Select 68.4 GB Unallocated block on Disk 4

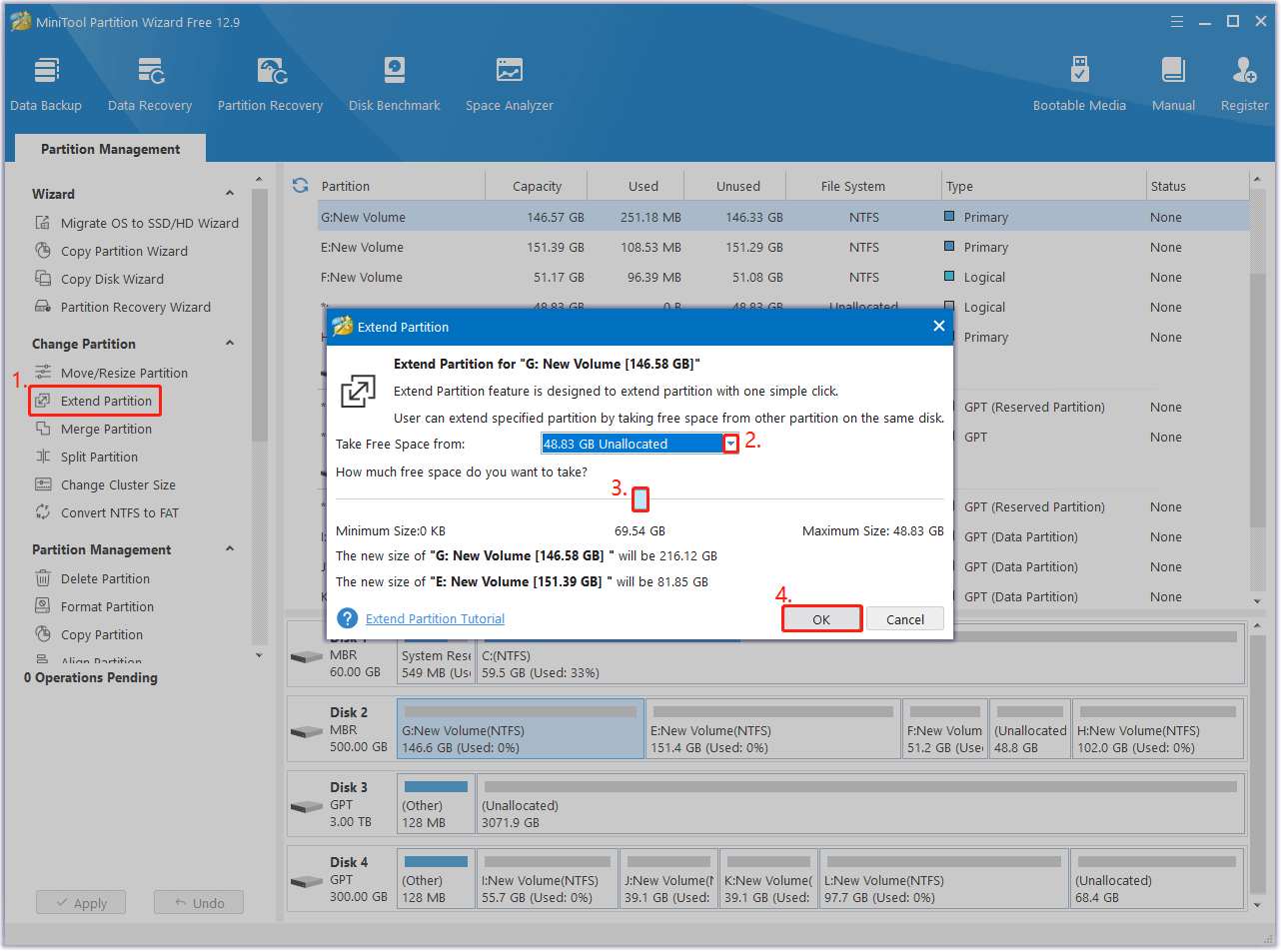coord(1158,879)
